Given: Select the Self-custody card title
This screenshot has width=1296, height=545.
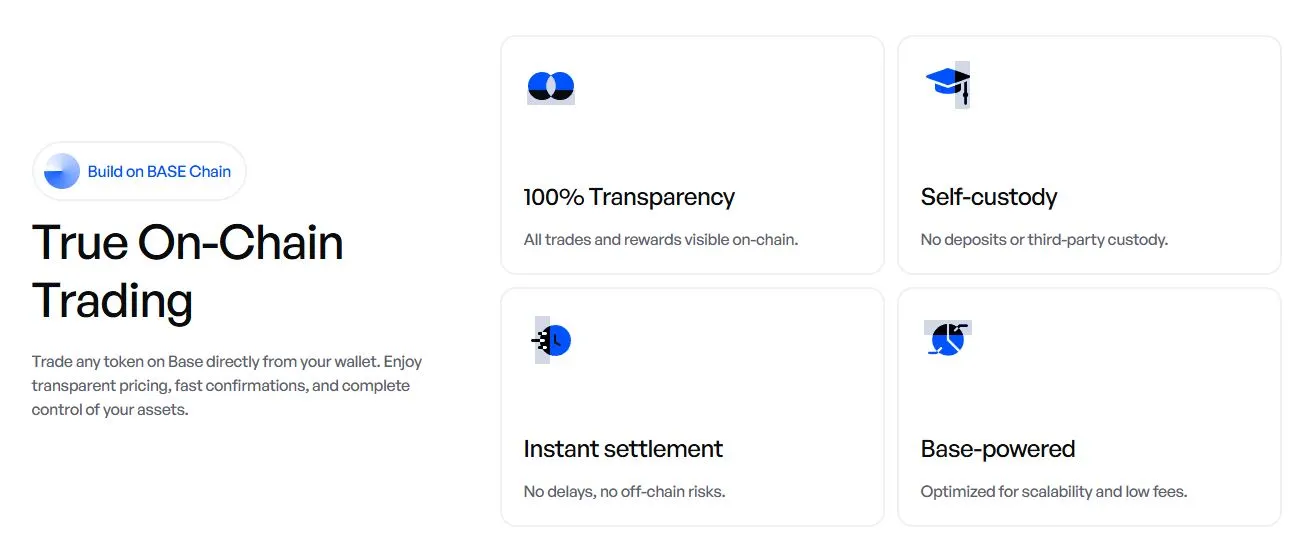Looking at the screenshot, I should click(x=988, y=197).
